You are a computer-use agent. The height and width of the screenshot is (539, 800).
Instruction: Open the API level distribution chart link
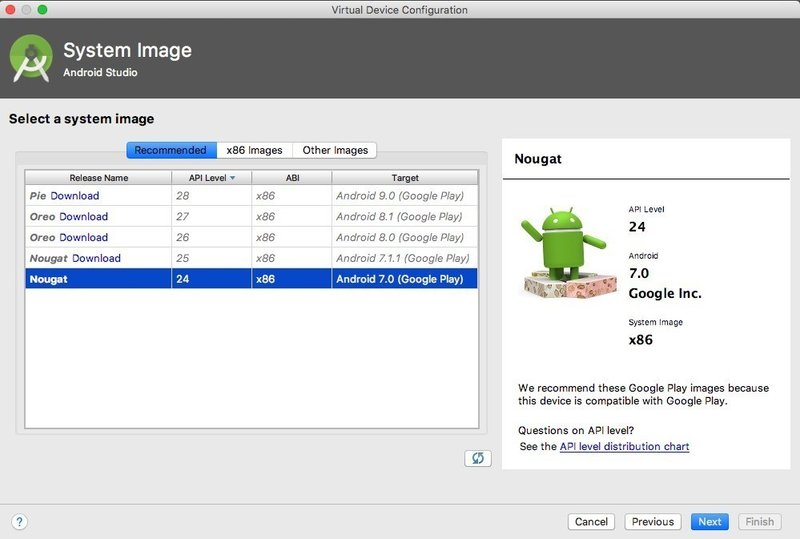(624, 447)
